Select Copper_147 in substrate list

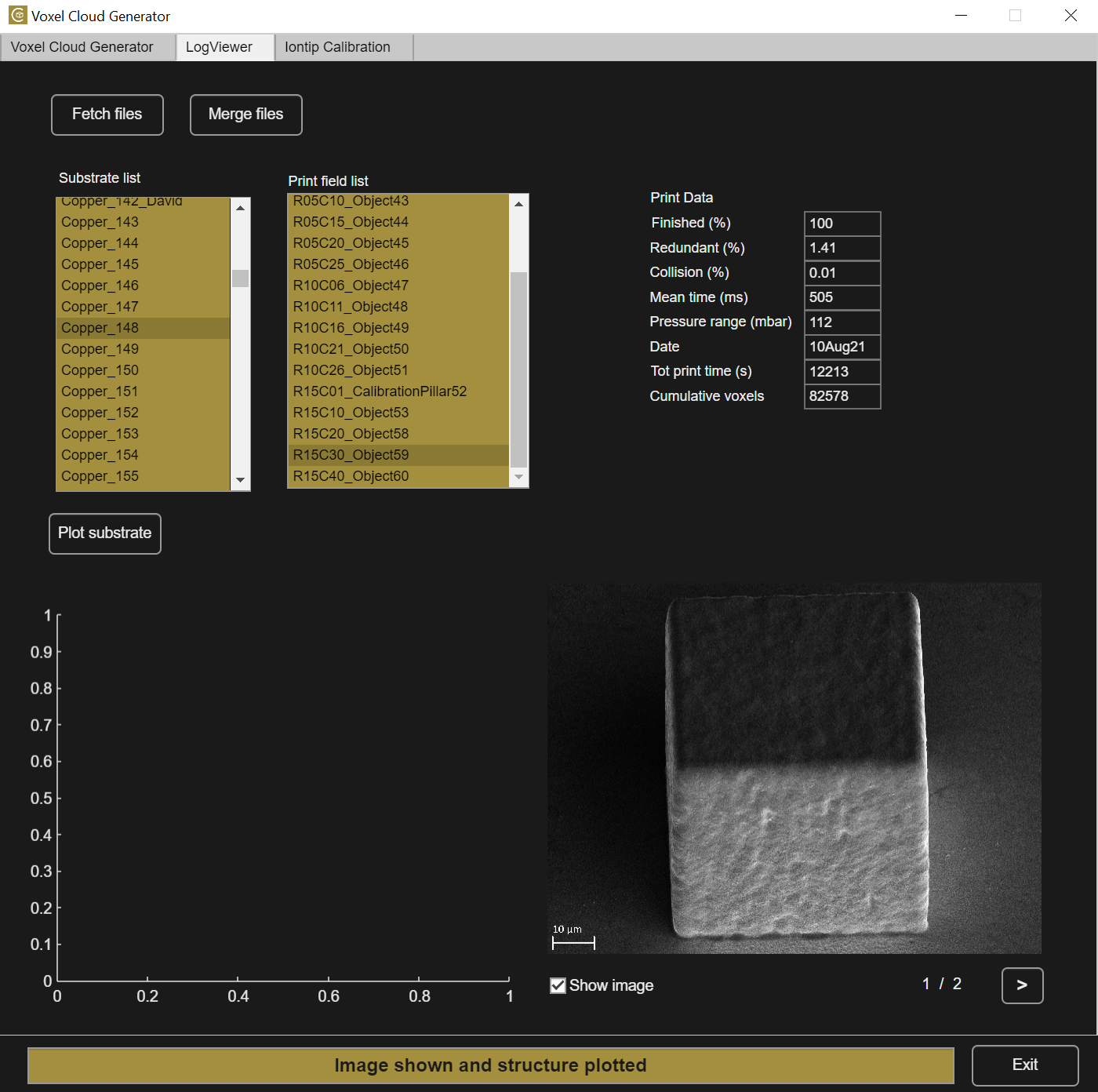tap(144, 307)
